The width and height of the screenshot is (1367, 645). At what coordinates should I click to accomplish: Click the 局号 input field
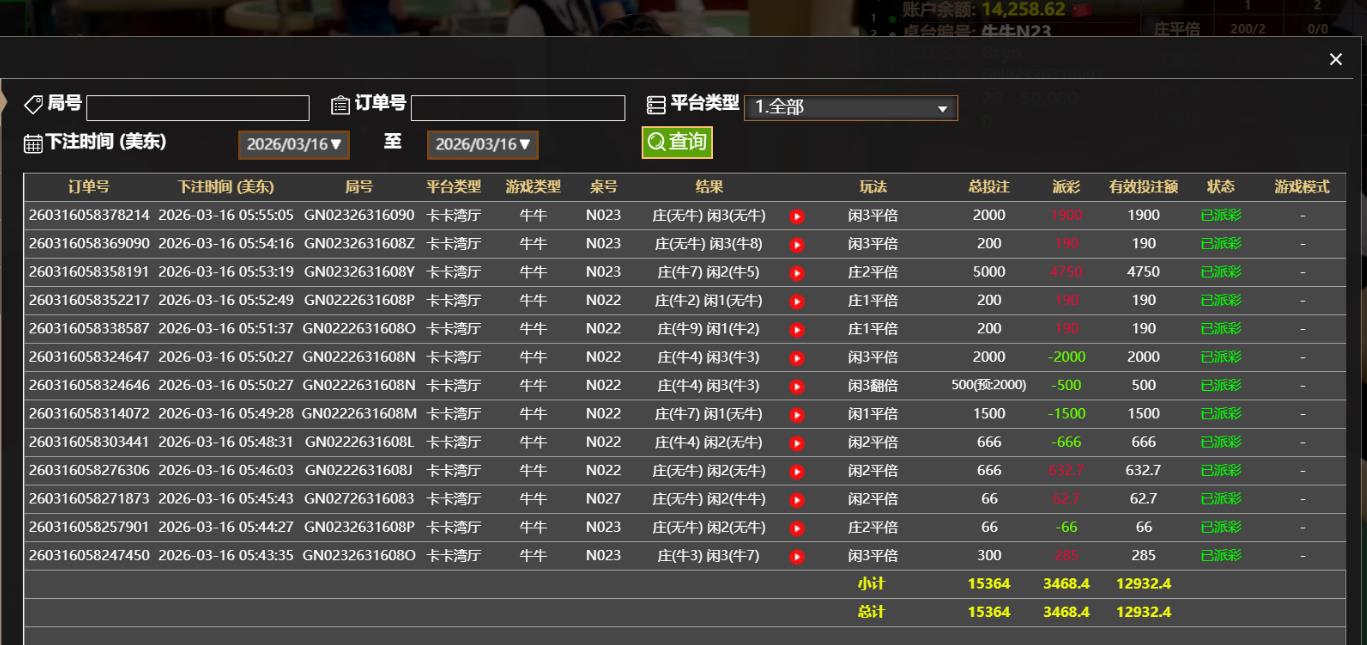[198, 108]
